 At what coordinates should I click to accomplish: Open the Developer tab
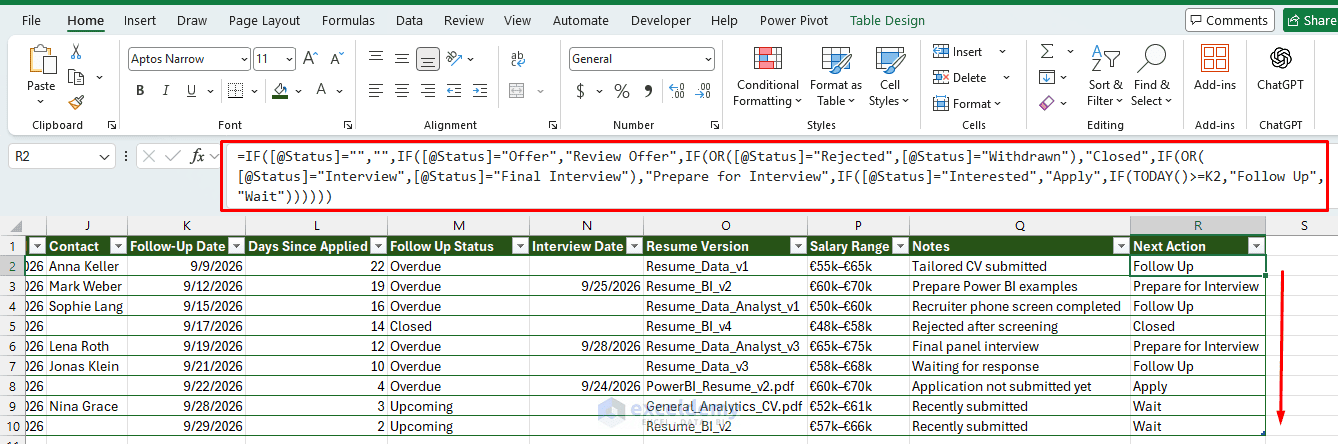660,20
